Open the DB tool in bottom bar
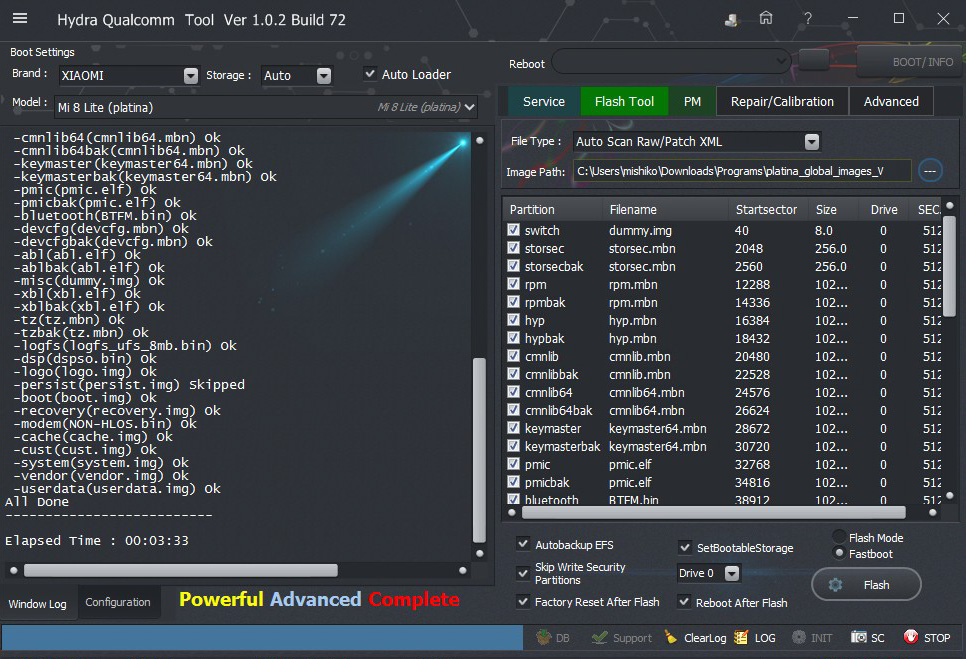The height and width of the screenshot is (659, 966). pyautogui.click(x=553, y=638)
